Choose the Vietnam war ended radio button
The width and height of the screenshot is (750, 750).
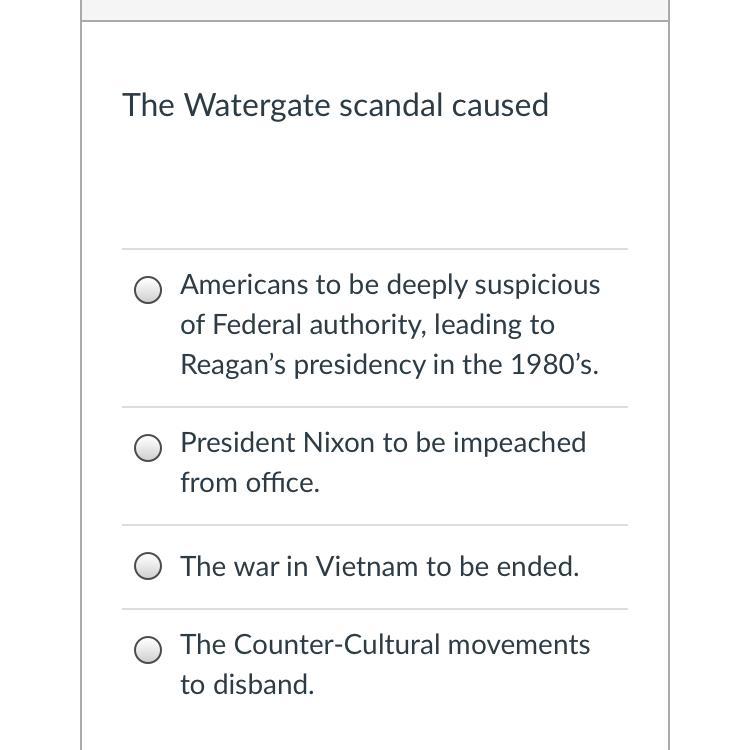pyautogui.click(x=147, y=567)
